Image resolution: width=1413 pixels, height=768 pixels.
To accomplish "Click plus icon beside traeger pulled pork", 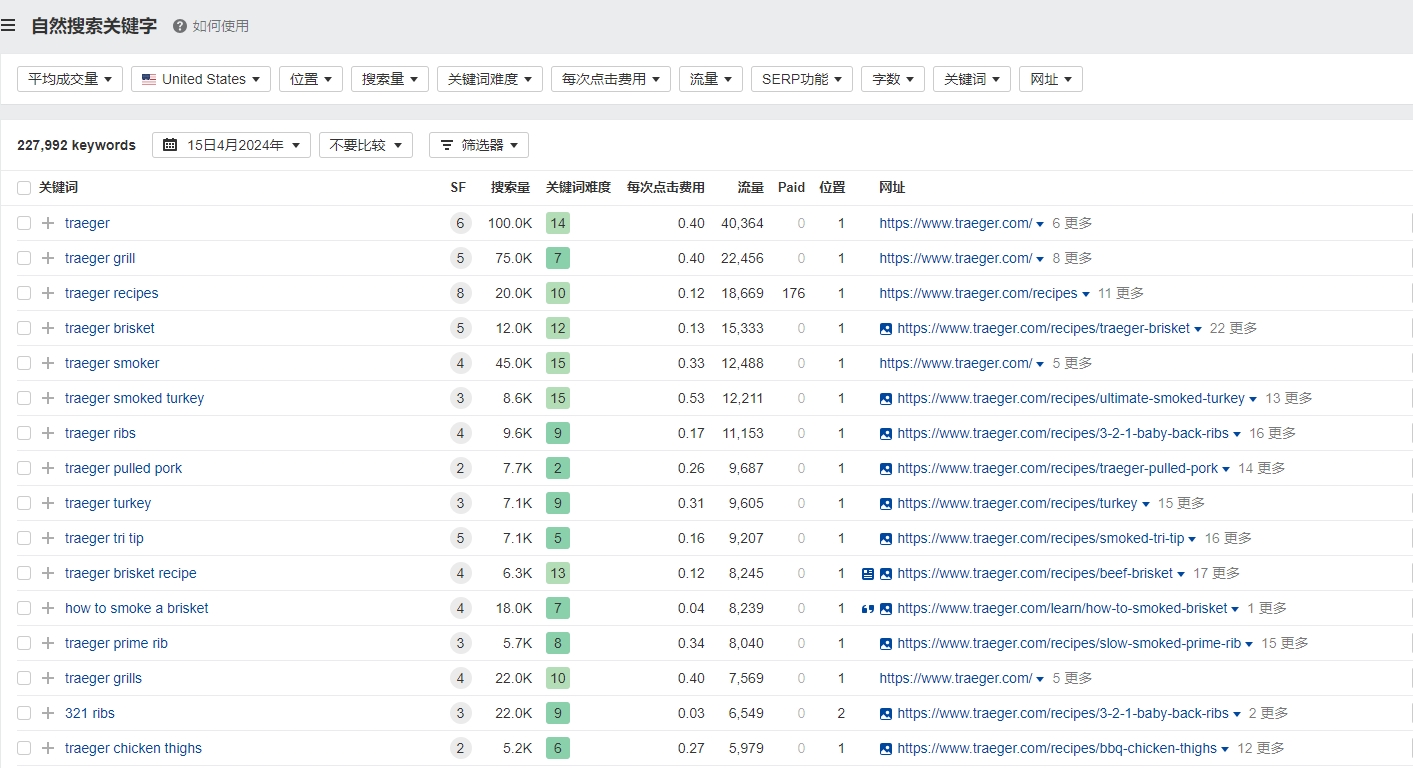I will click(x=48, y=468).
